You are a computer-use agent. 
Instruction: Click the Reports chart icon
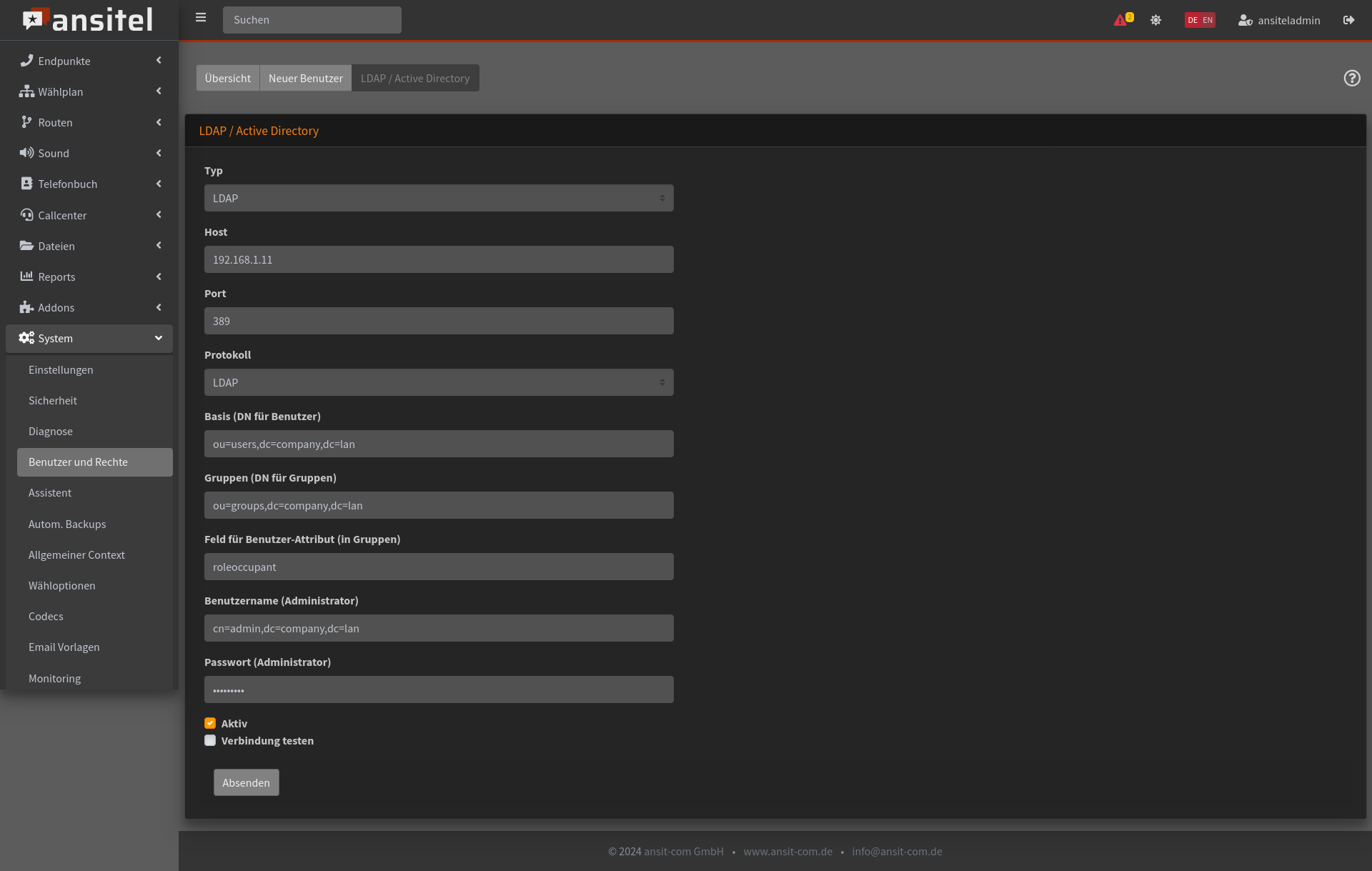tap(26, 277)
